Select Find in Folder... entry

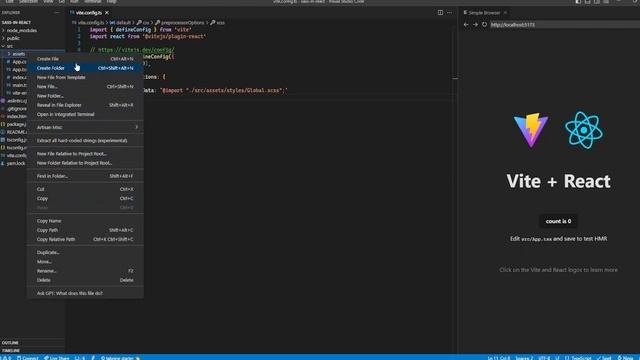(85, 176)
